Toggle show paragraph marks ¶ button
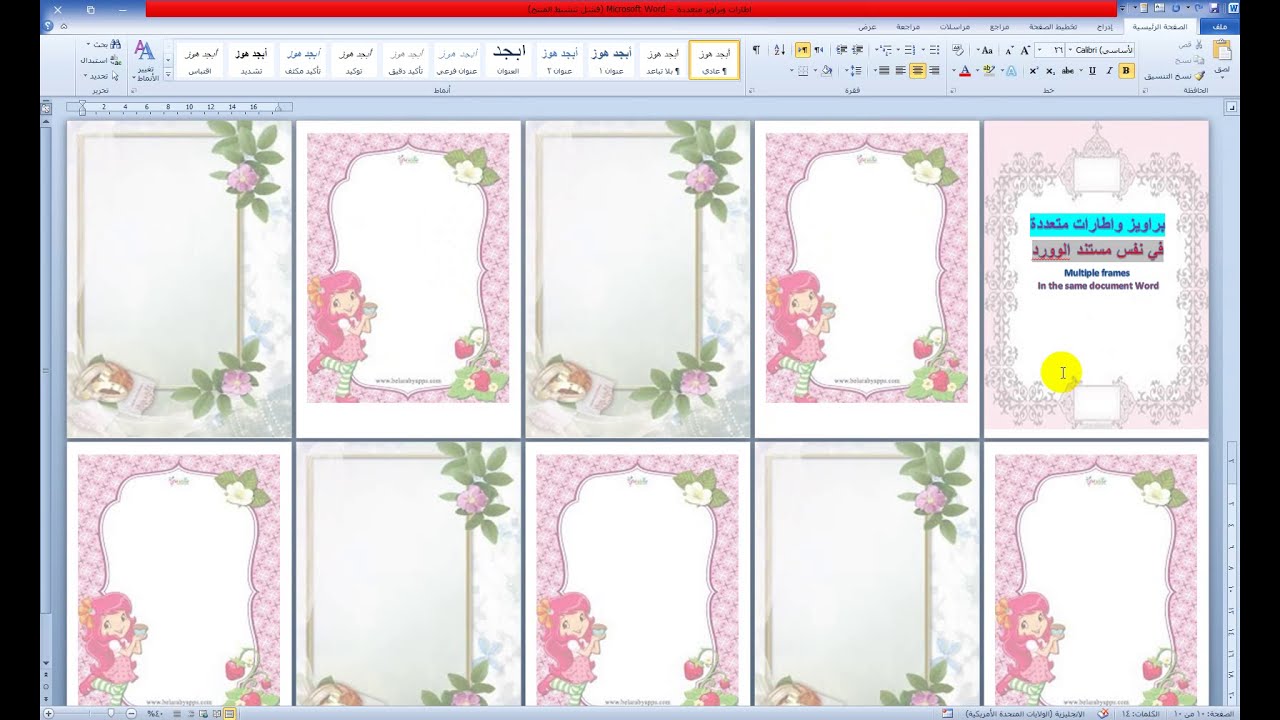The image size is (1280, 720). 756,49
